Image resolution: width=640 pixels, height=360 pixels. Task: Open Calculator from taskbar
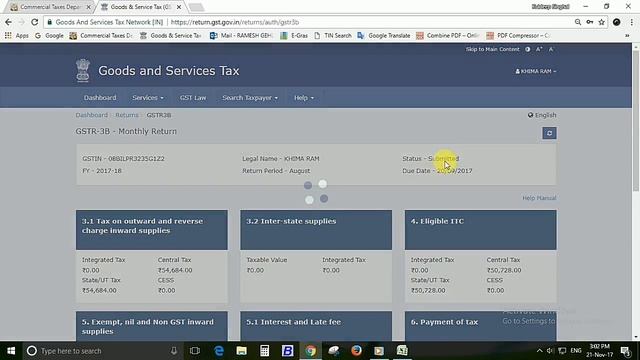[264, 351]
